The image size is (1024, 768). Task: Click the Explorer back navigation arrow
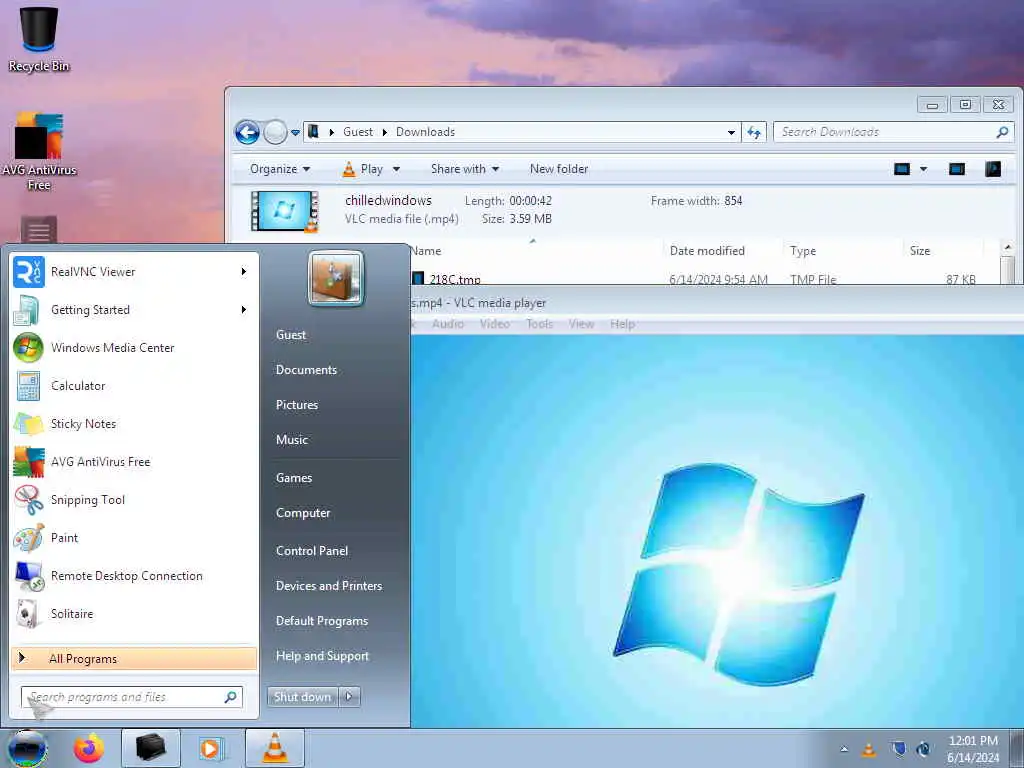point(247,133)
